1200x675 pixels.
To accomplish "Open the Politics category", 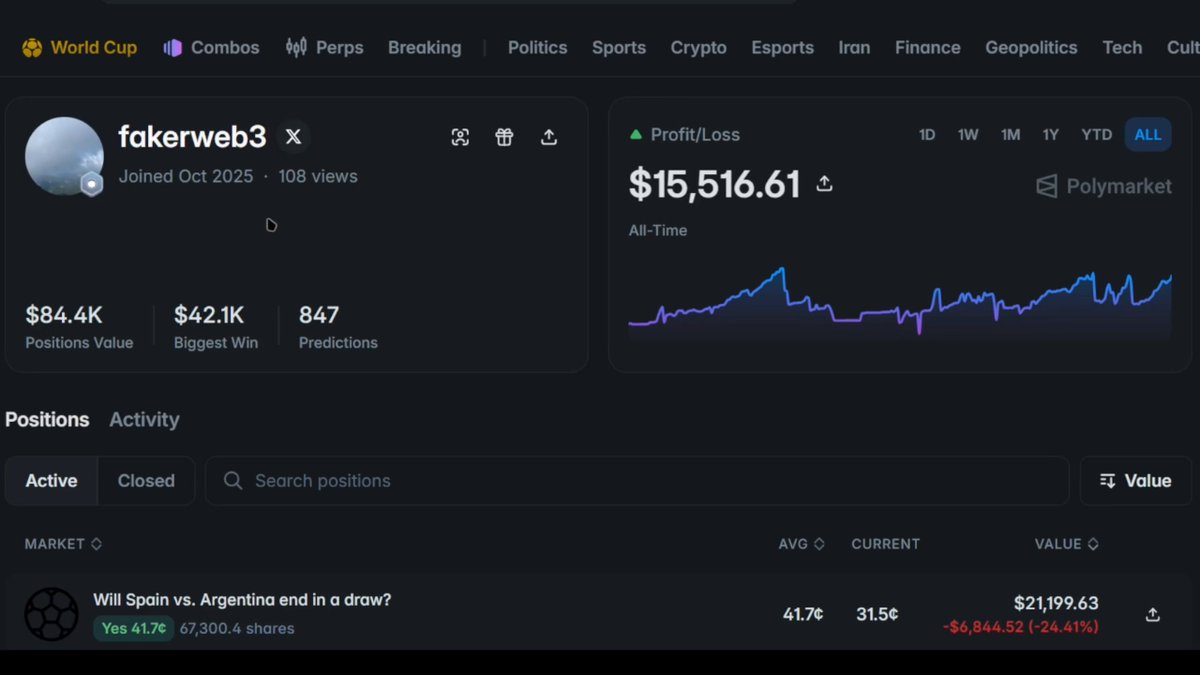I will click(537, 48).
